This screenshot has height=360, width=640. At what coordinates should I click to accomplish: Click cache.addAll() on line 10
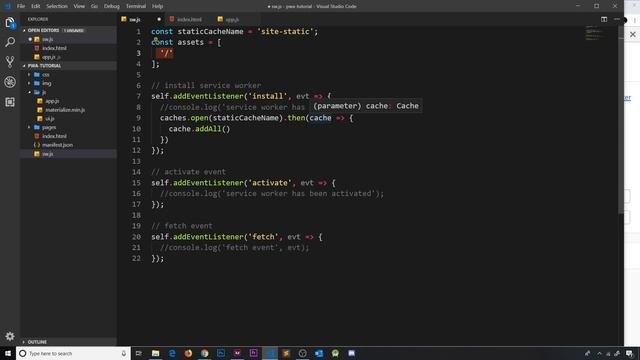200,129
